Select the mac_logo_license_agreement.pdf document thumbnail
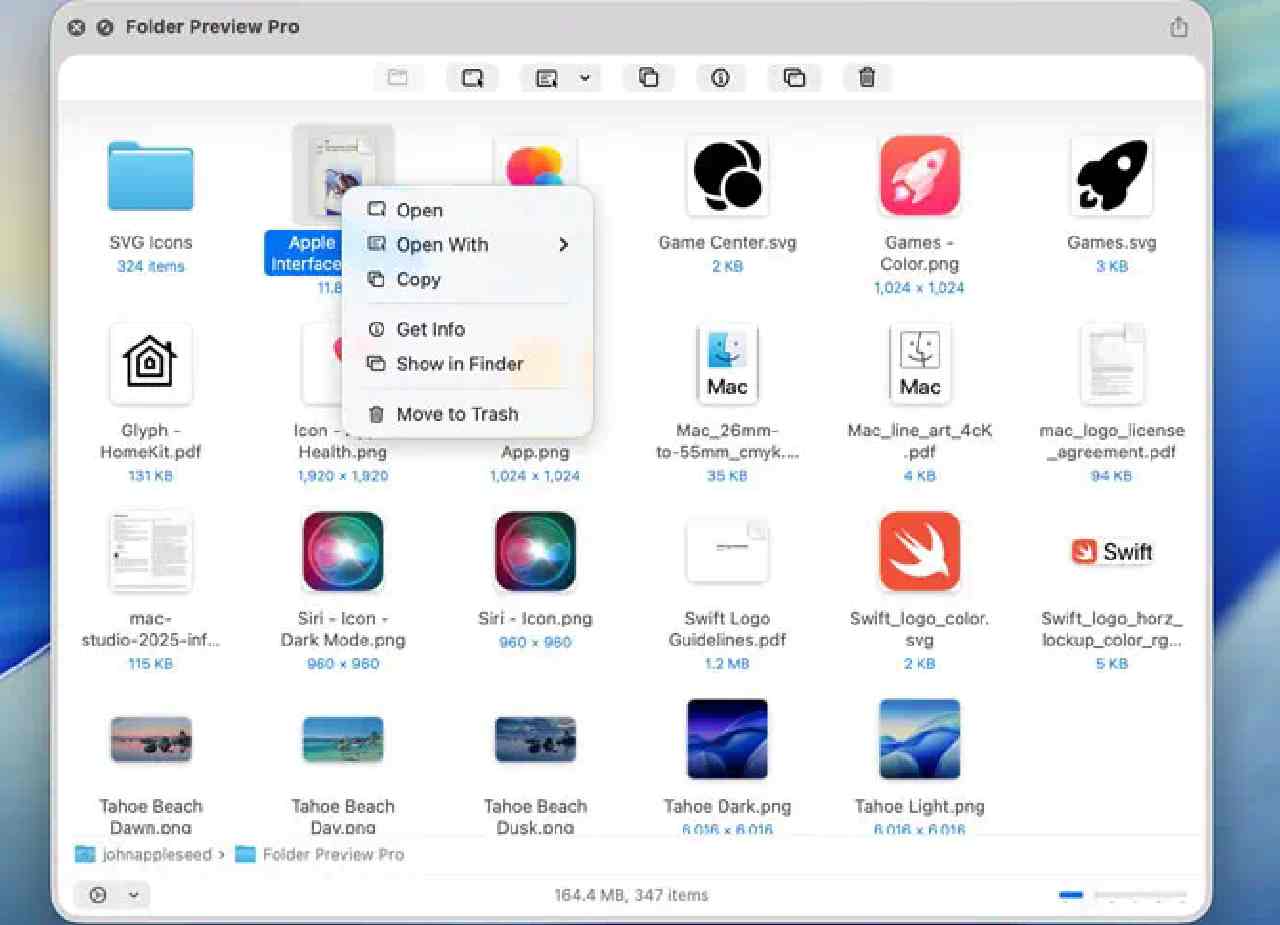The image size is (1280, 925). (x=1112, y=363)
